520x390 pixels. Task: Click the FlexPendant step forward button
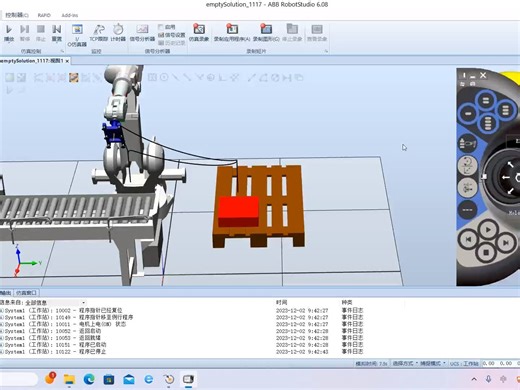506,242
